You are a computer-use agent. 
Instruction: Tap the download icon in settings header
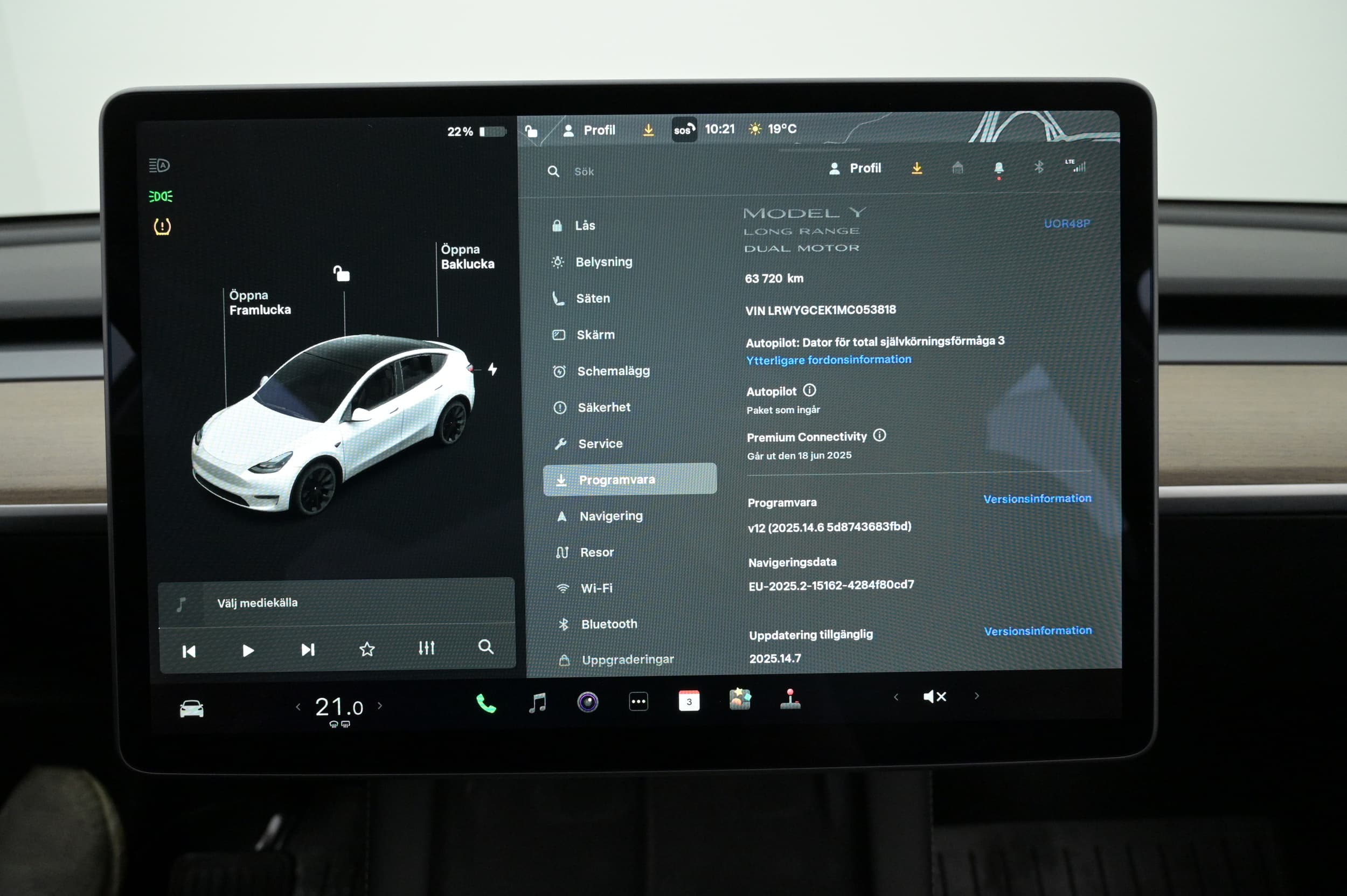(916, 168)
